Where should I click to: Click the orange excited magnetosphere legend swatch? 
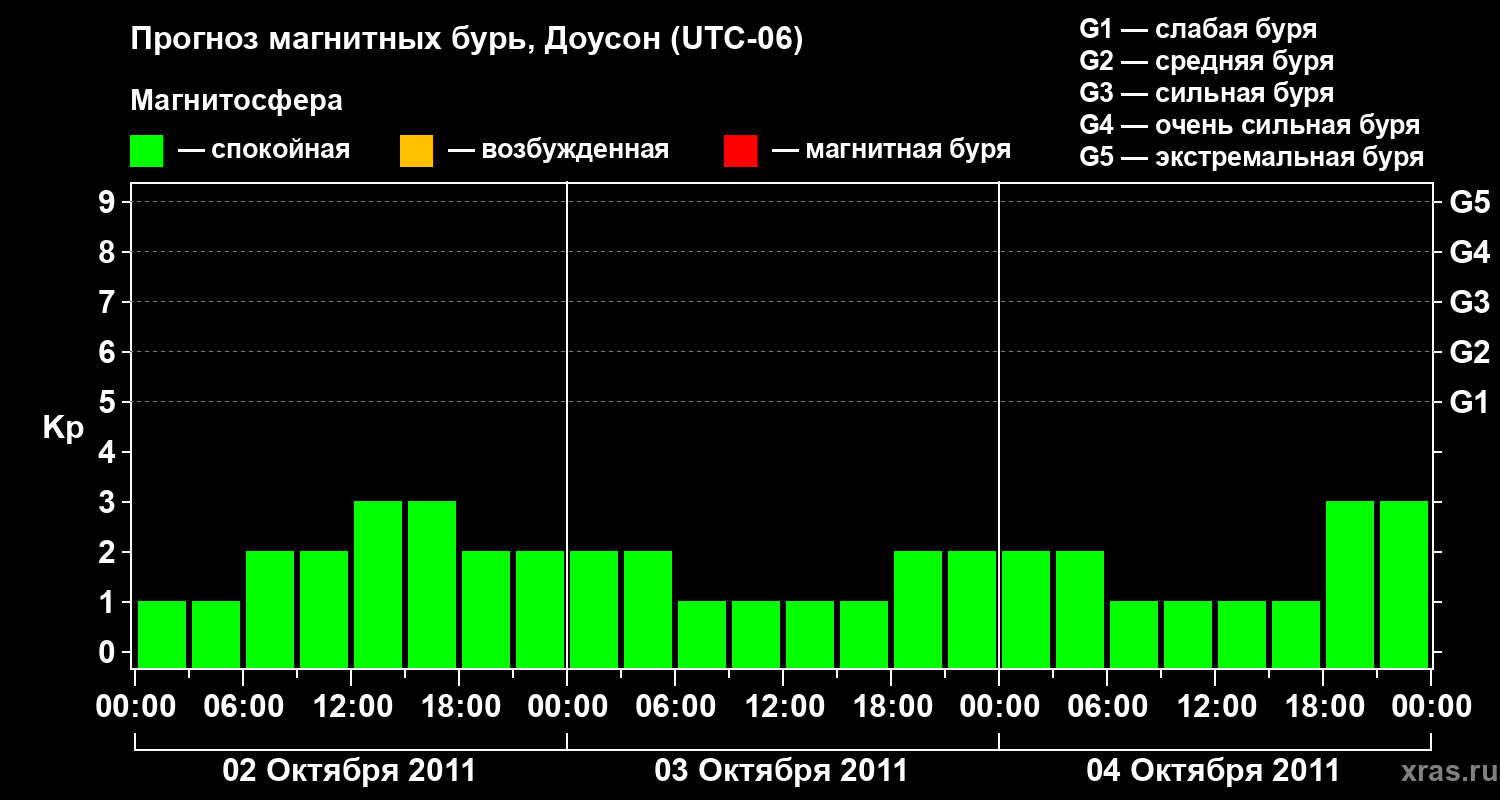point(416,151)
